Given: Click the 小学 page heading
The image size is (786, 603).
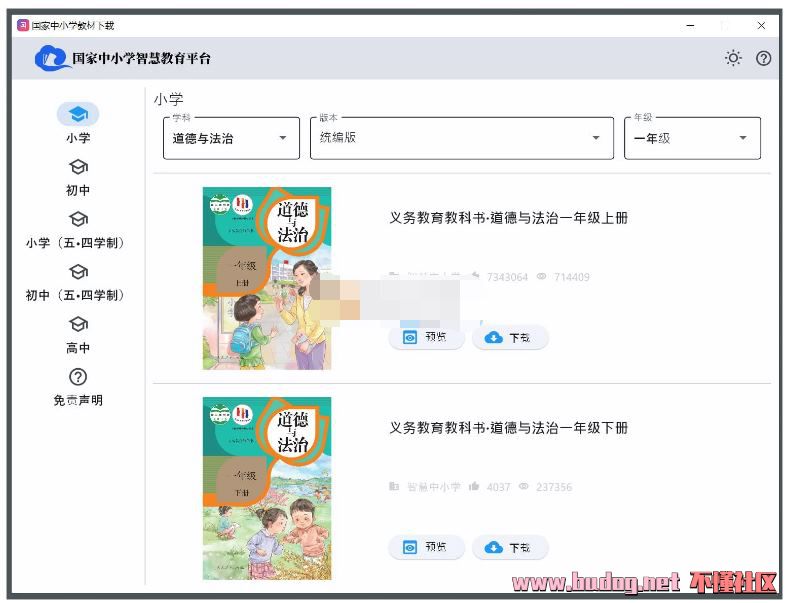Looking at the screenshot, I should click(168, 99).
